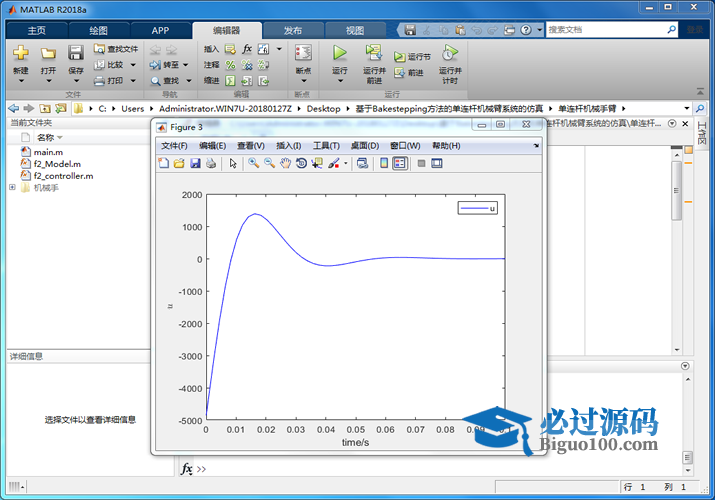Click the 查找文件 (Find Files) button
This screenshot has width=715, height=500.
coord(116,48)
